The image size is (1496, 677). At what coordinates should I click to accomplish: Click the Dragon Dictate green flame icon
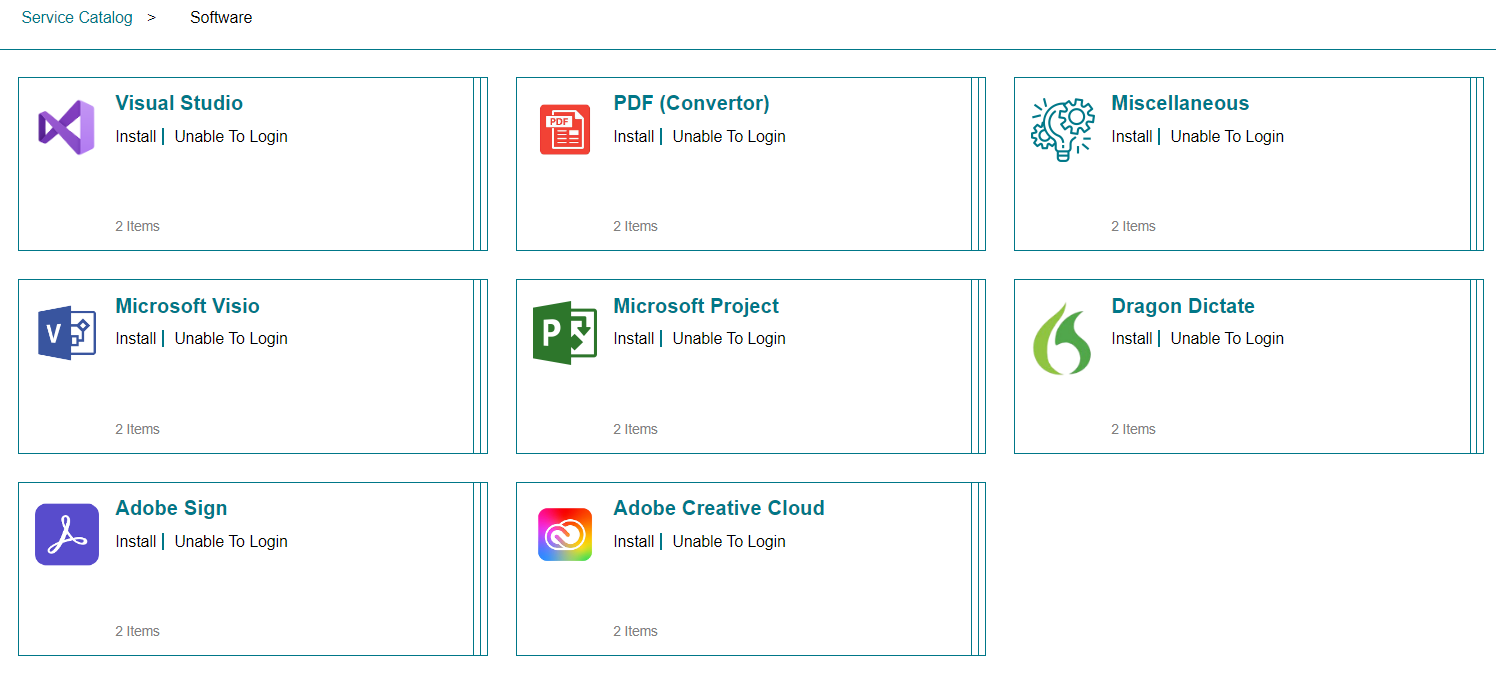[x=1062, y=339]
